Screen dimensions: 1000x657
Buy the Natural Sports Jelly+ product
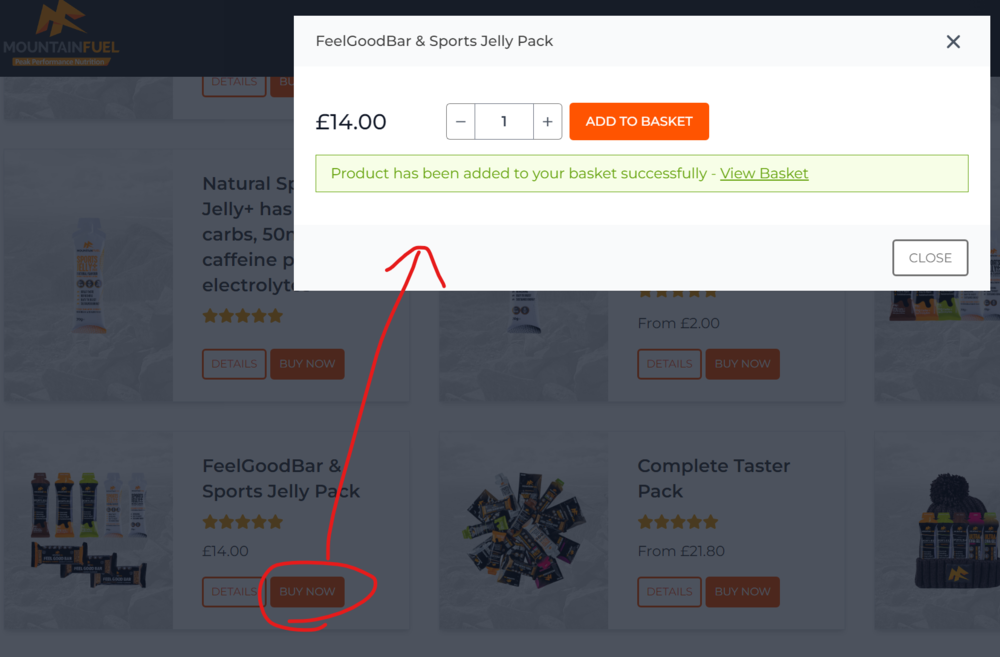[307, 364]
